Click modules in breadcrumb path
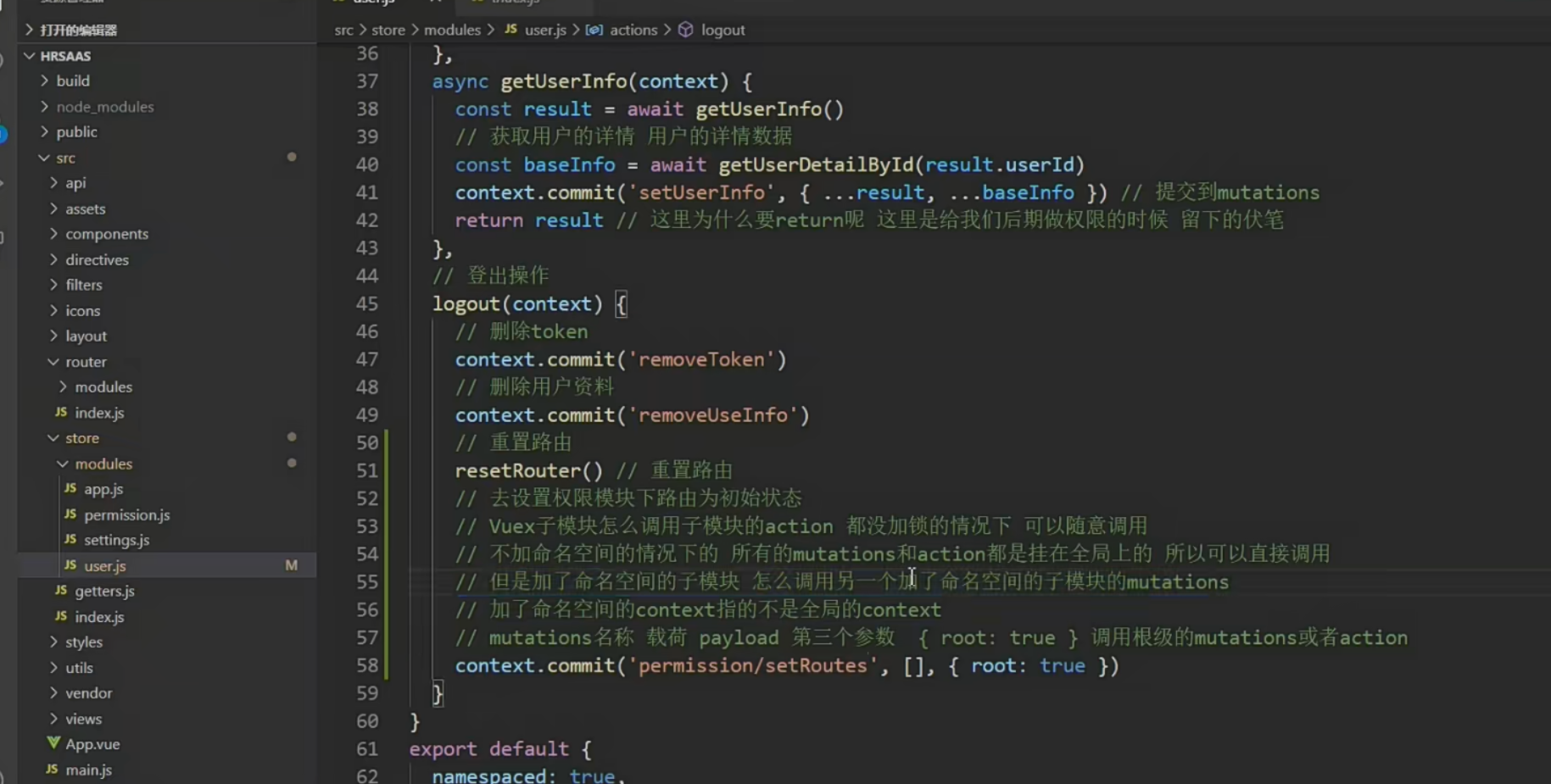Image resolution: width=1551 pixels, height=784 pixels. tap(452, 30)
